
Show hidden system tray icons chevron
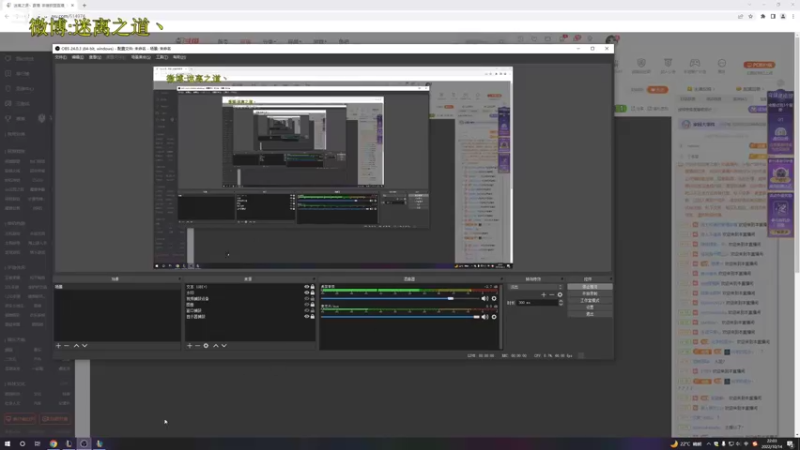point(708,444)
